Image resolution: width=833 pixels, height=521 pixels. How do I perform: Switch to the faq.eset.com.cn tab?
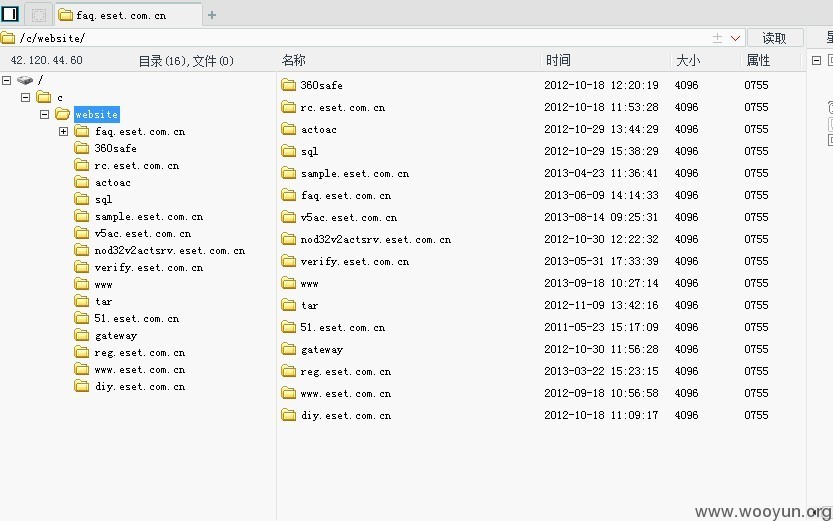128,15
